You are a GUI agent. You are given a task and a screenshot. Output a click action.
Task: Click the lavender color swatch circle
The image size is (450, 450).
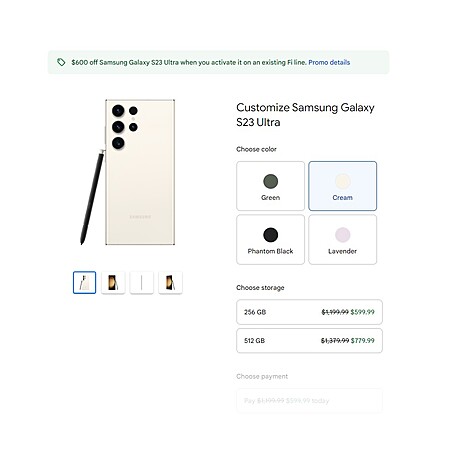pyautogui.click(x=342, y=235)
